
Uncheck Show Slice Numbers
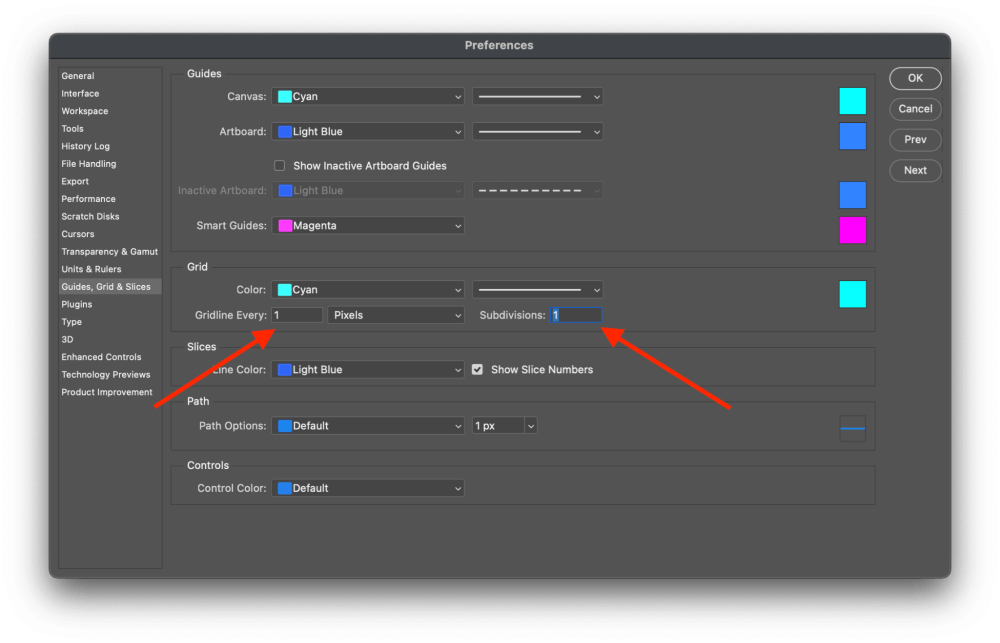click(x=477, y=369)
